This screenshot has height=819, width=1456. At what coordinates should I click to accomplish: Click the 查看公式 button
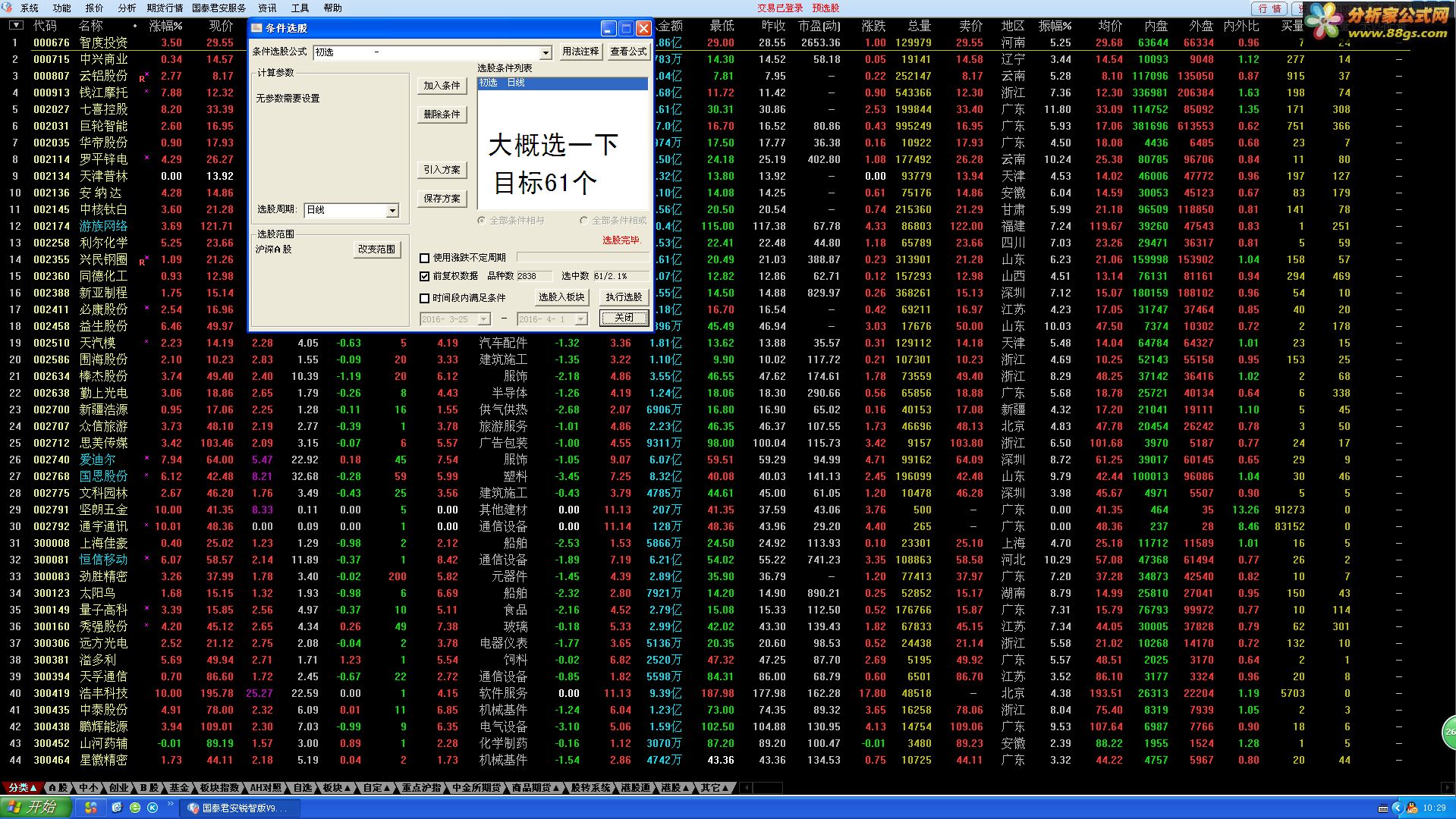(x=628, y=52)
